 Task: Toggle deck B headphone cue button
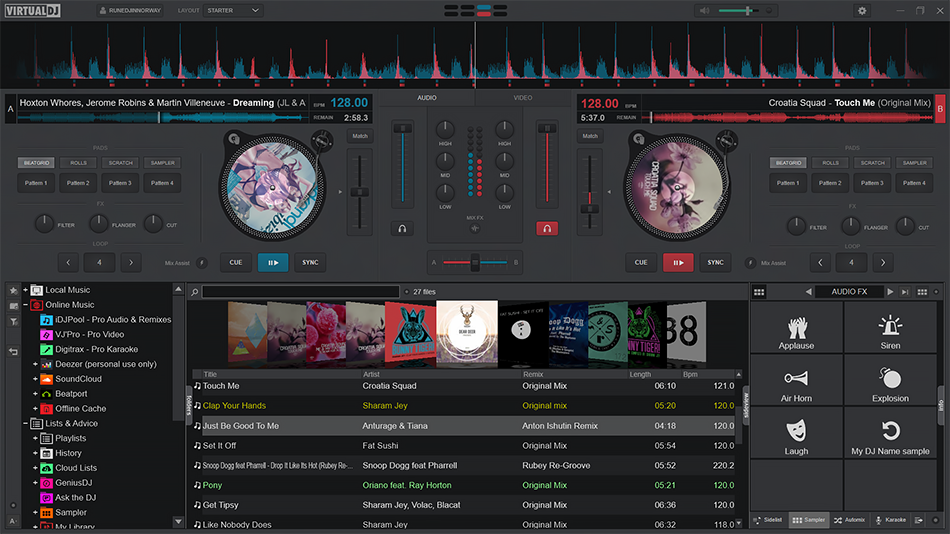(546, 228)
